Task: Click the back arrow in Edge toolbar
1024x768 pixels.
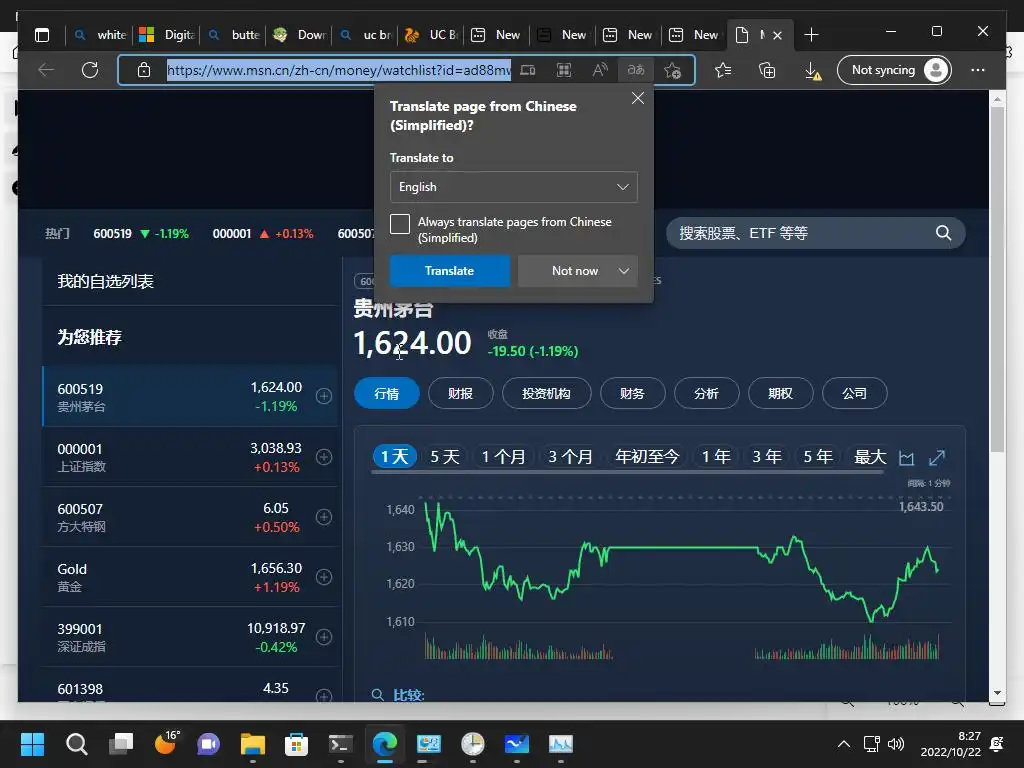Action: pyautogui.click(x=46, y=70)
